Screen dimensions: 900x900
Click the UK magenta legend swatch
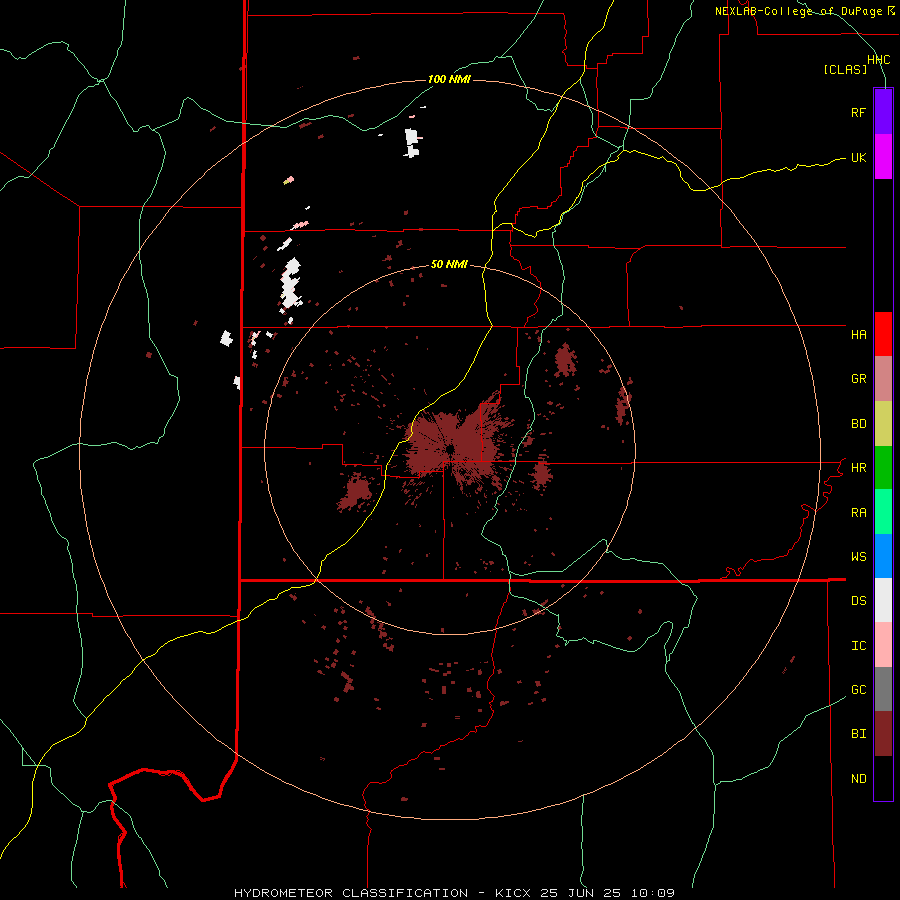tap(883, 157)
